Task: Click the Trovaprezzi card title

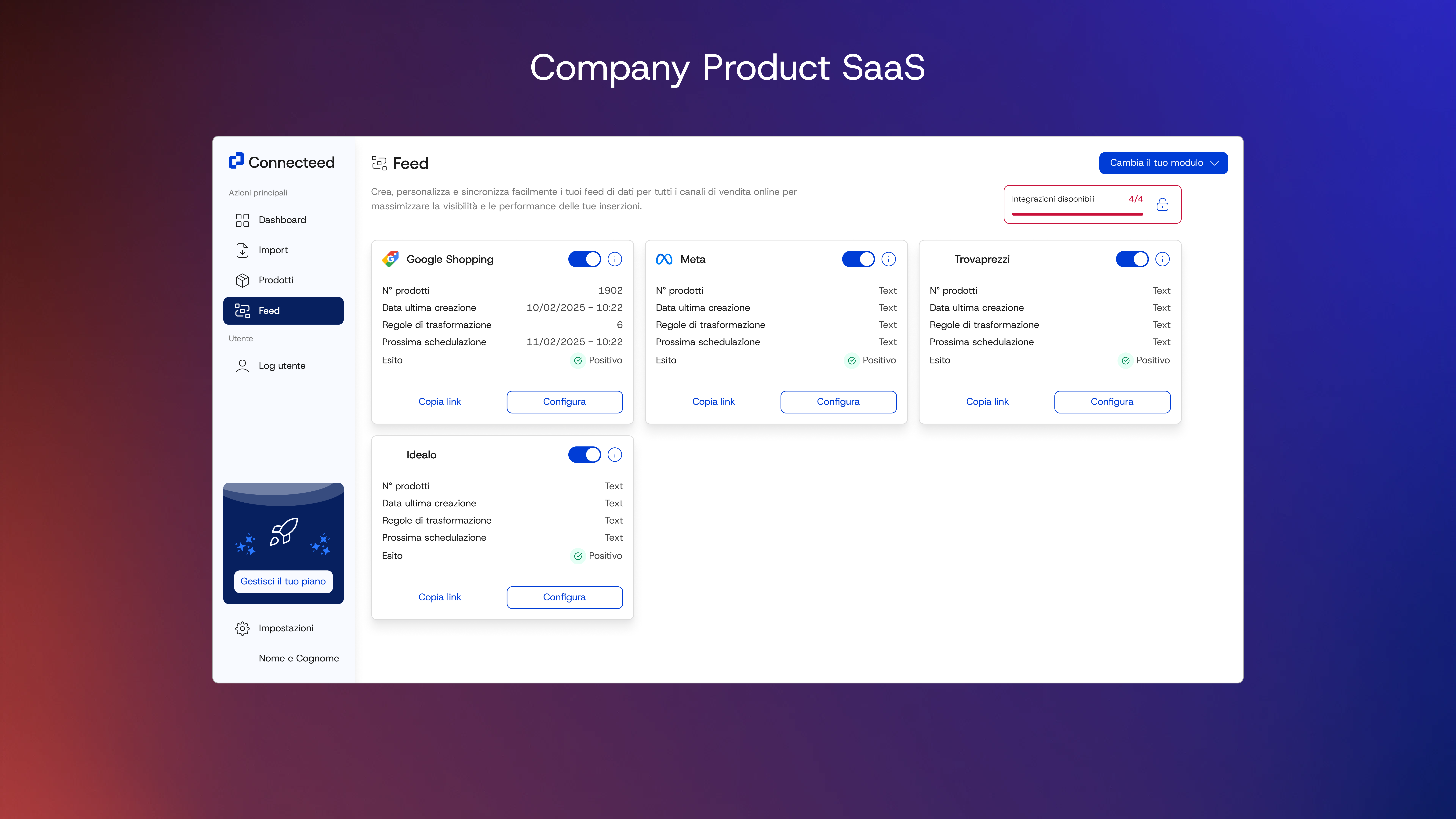Action: click(x=982, y=259)
